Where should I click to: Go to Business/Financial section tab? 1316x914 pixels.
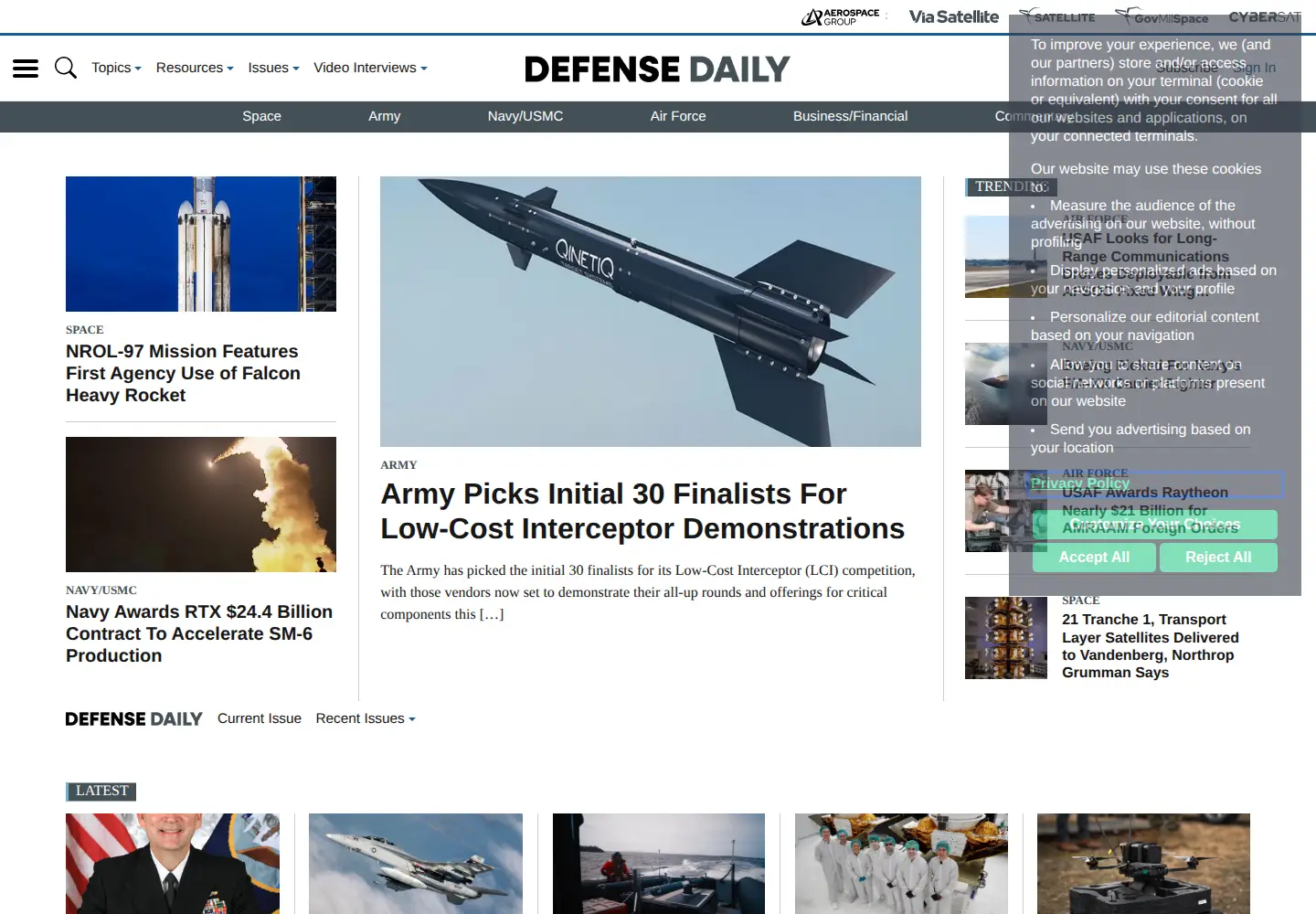pyautogui.click(x=850, y=116)
